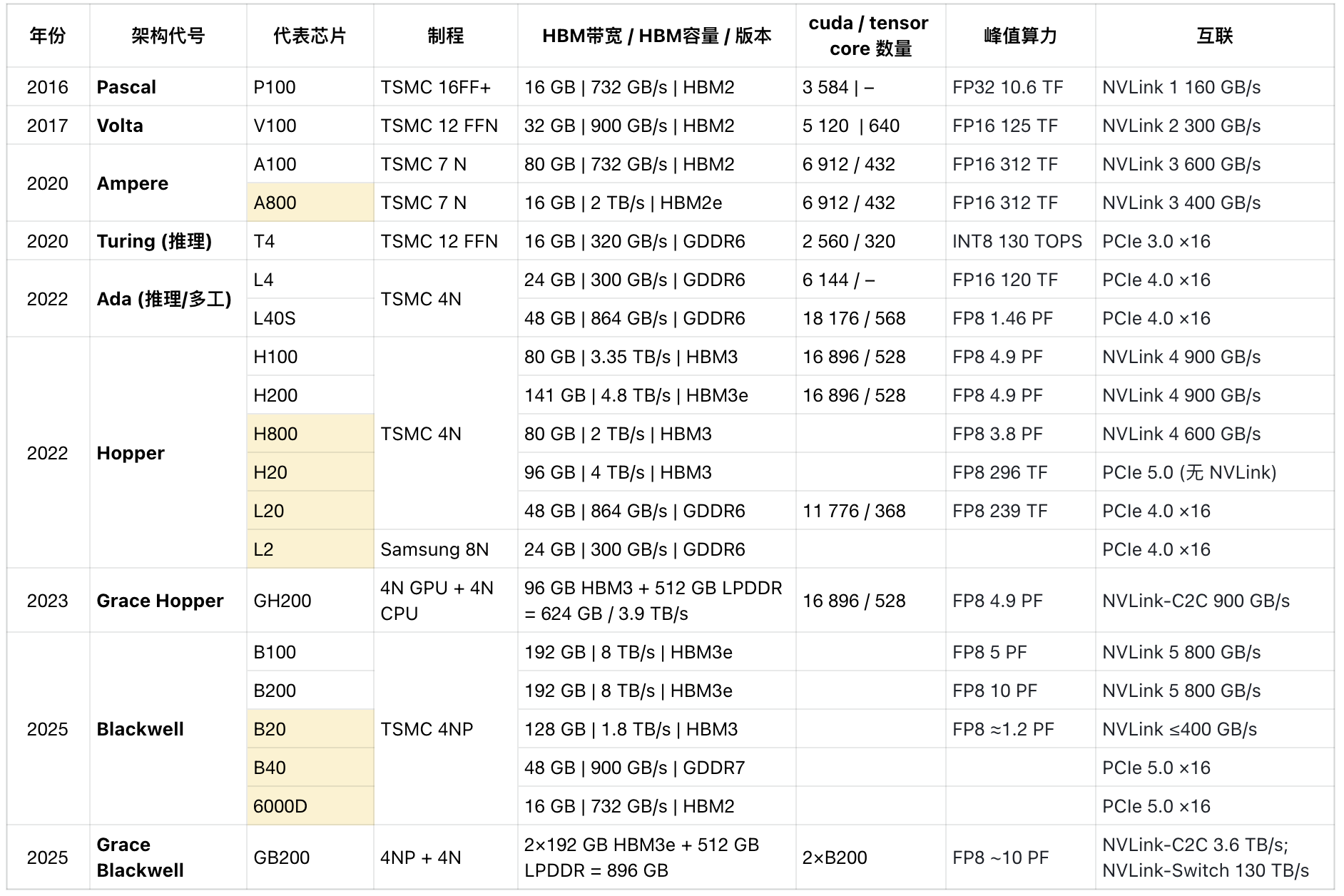1344x896 pixels.
Task: Click the Grace Blackwell cell
Action: pos(168,857)
